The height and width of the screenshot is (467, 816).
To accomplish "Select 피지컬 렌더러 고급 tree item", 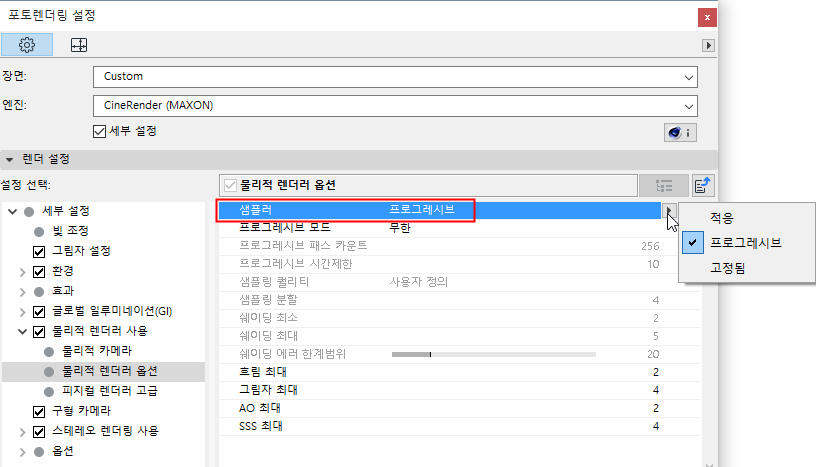I will [x=110, y=391].
